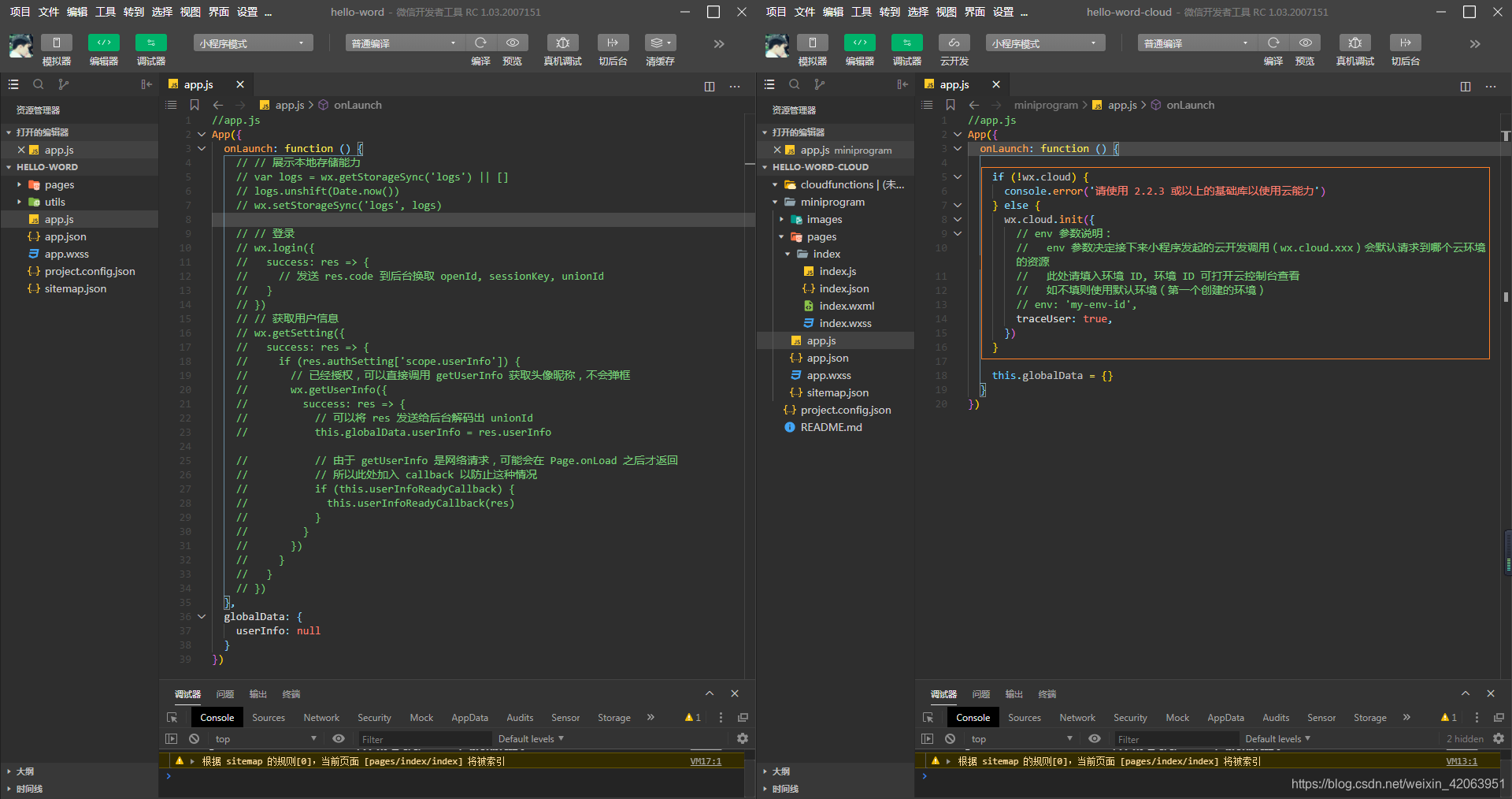Click search icon in hello-word explorer sidebar
1512x799 pixels.
click(38, 84)
